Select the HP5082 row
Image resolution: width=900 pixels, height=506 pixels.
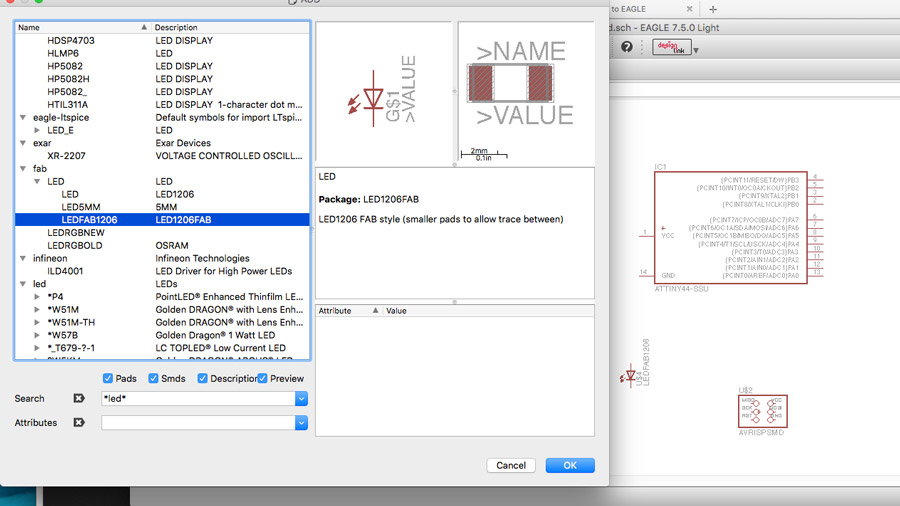click(x=162, y=66)
